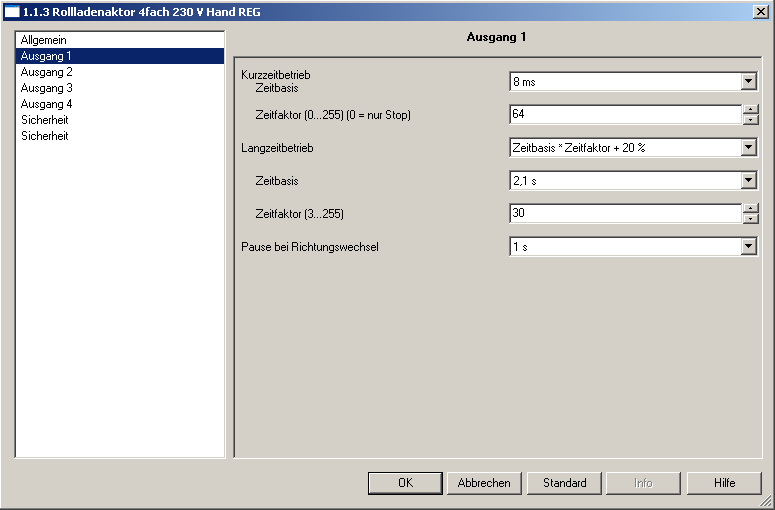Open the first Sicherheit entry in the list
Screen dimensions: 775x510
pyautogui.click(x=45, y=120)
